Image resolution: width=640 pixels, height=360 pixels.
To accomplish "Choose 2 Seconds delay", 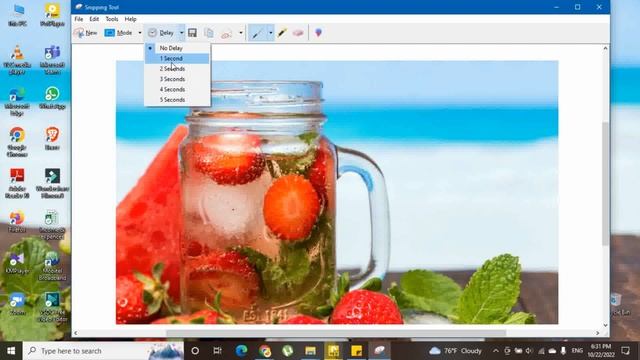I will tap(177, 69).
